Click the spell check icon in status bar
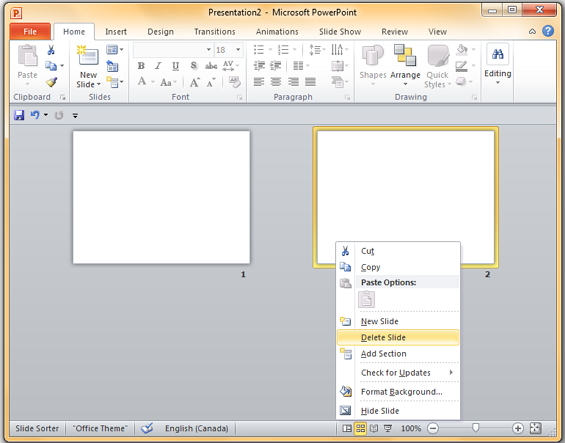This screenshot has height=443, width=565. (x=147, y=428)
